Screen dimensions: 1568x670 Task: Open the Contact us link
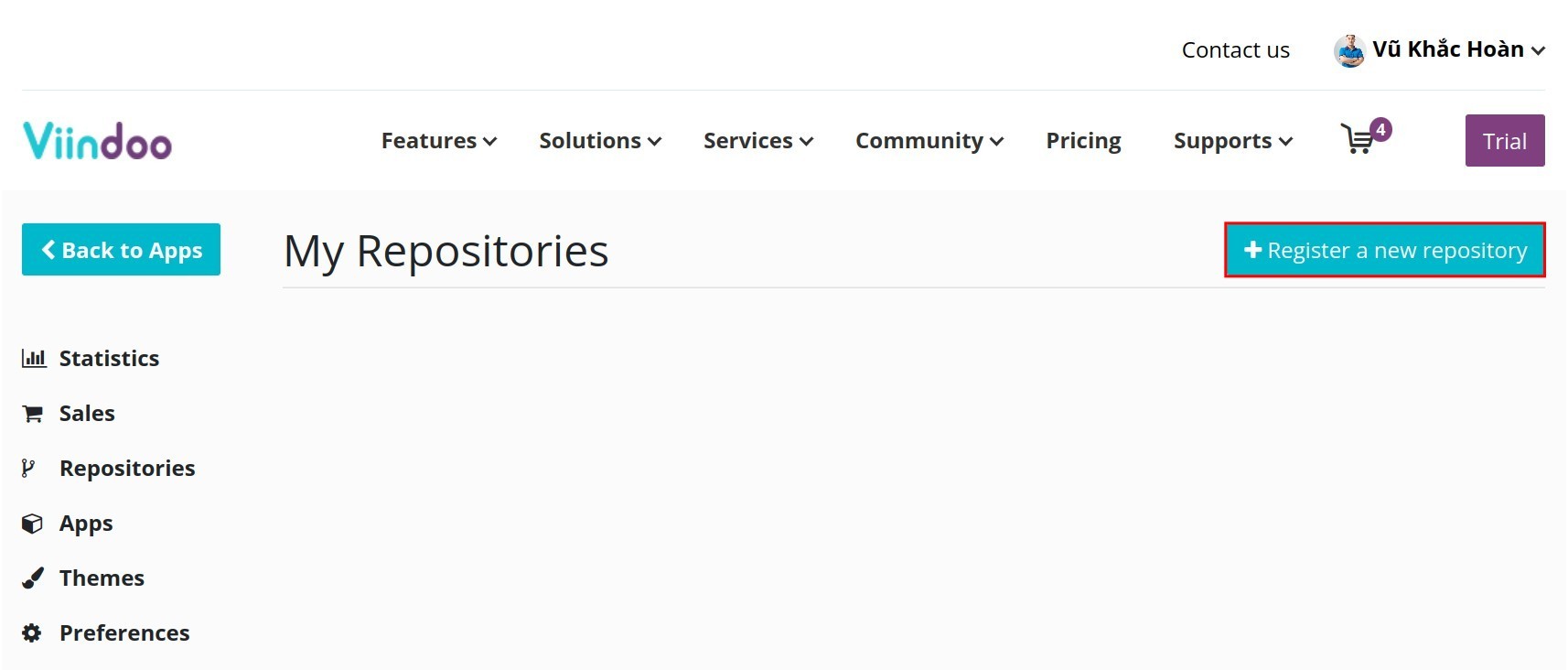(1235, 49)
